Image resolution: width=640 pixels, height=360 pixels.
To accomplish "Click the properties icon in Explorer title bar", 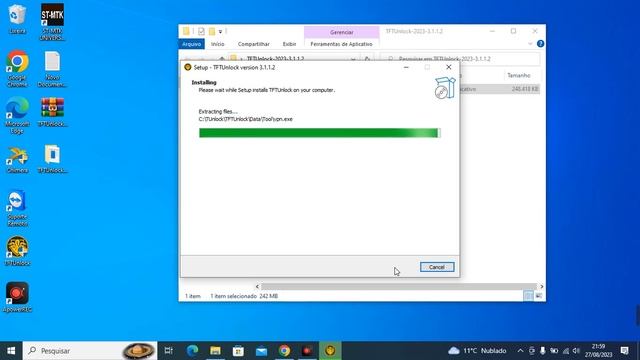I will 201,31.
